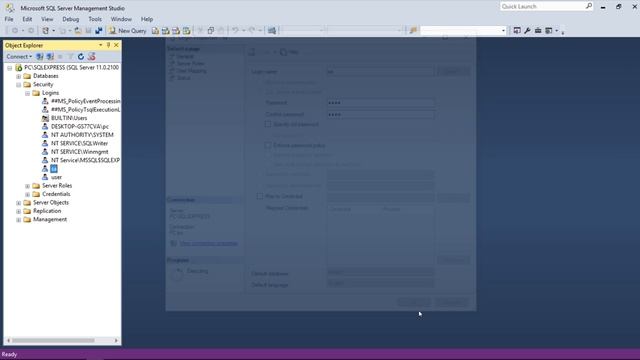640x360 pixels.
Task: Select NT Service\MSSQL$SQLEXPRESS login
Action: point(85,160)
